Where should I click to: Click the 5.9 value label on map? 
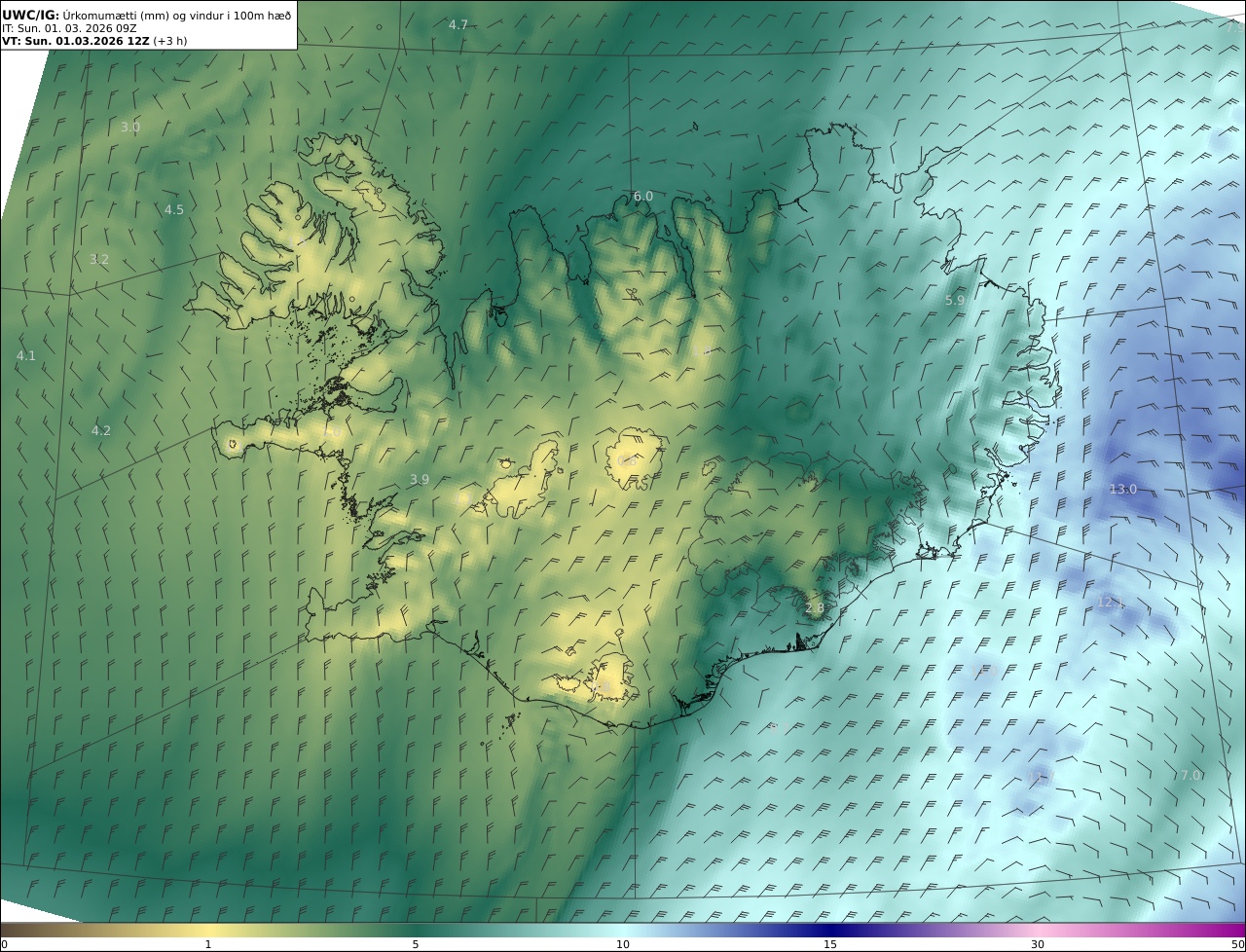(x=955, y=300)
